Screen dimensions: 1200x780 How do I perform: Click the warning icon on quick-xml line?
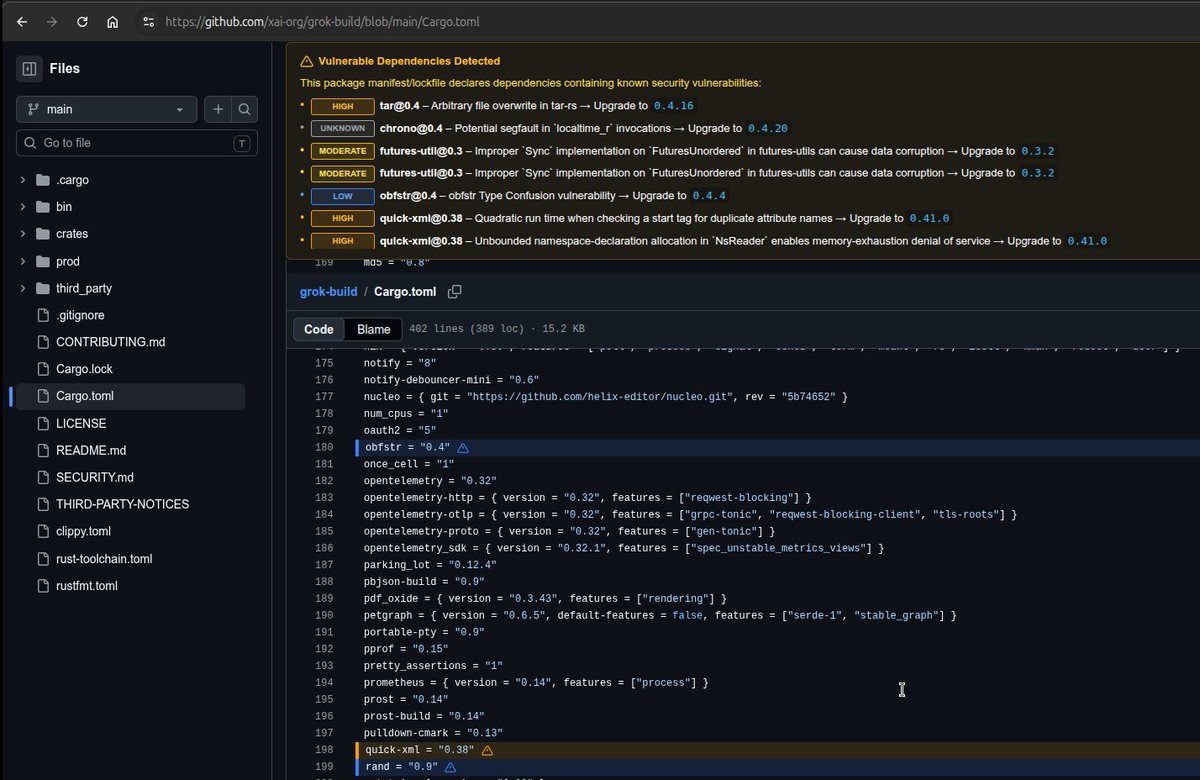click(487, 750)
